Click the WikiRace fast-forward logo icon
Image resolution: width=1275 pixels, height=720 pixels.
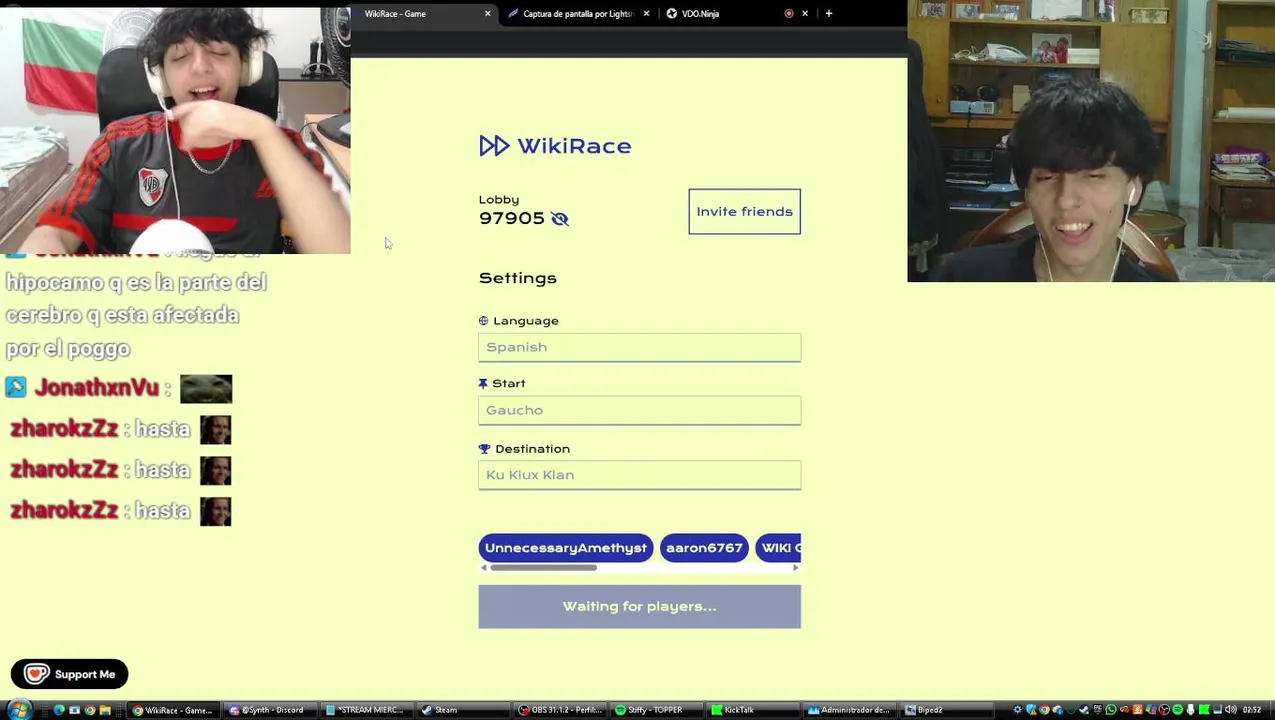coord(494,146)
